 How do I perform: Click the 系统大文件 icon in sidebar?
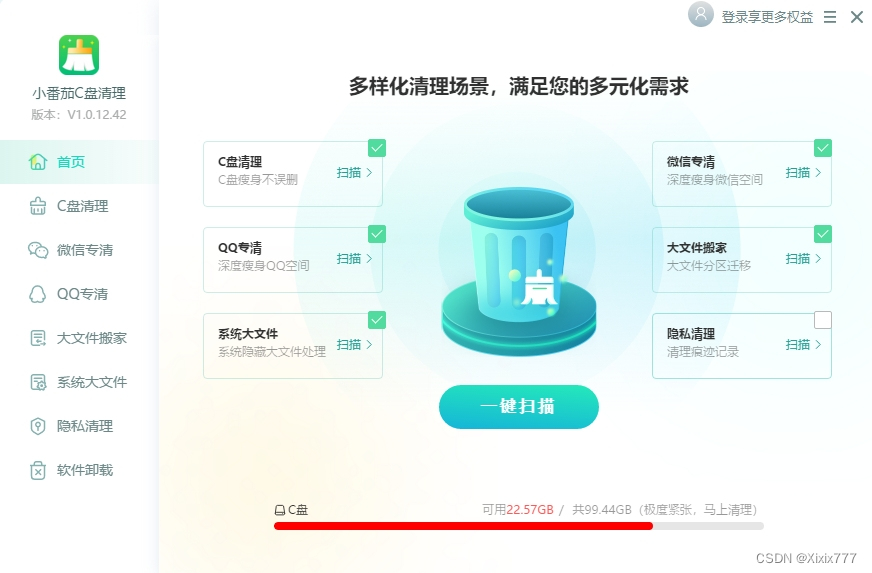[38, 382]
